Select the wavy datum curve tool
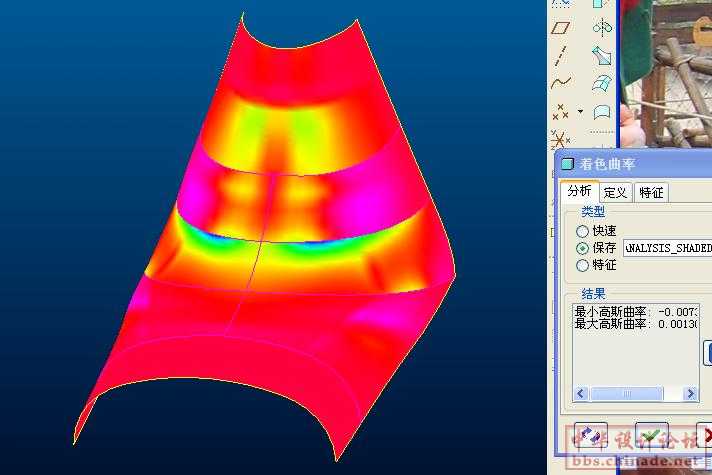The image size is (712, 475). 561,83
